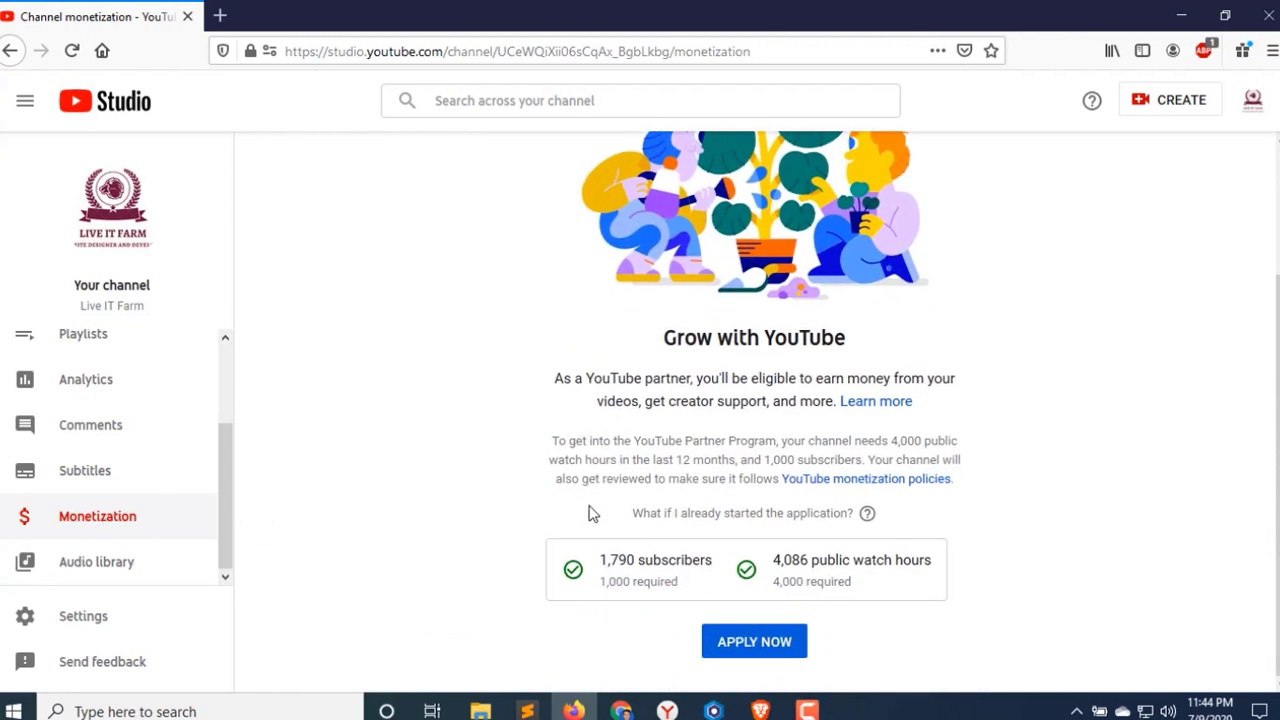
Task: Click the CREATE video button
Action: pos(1169,100)
